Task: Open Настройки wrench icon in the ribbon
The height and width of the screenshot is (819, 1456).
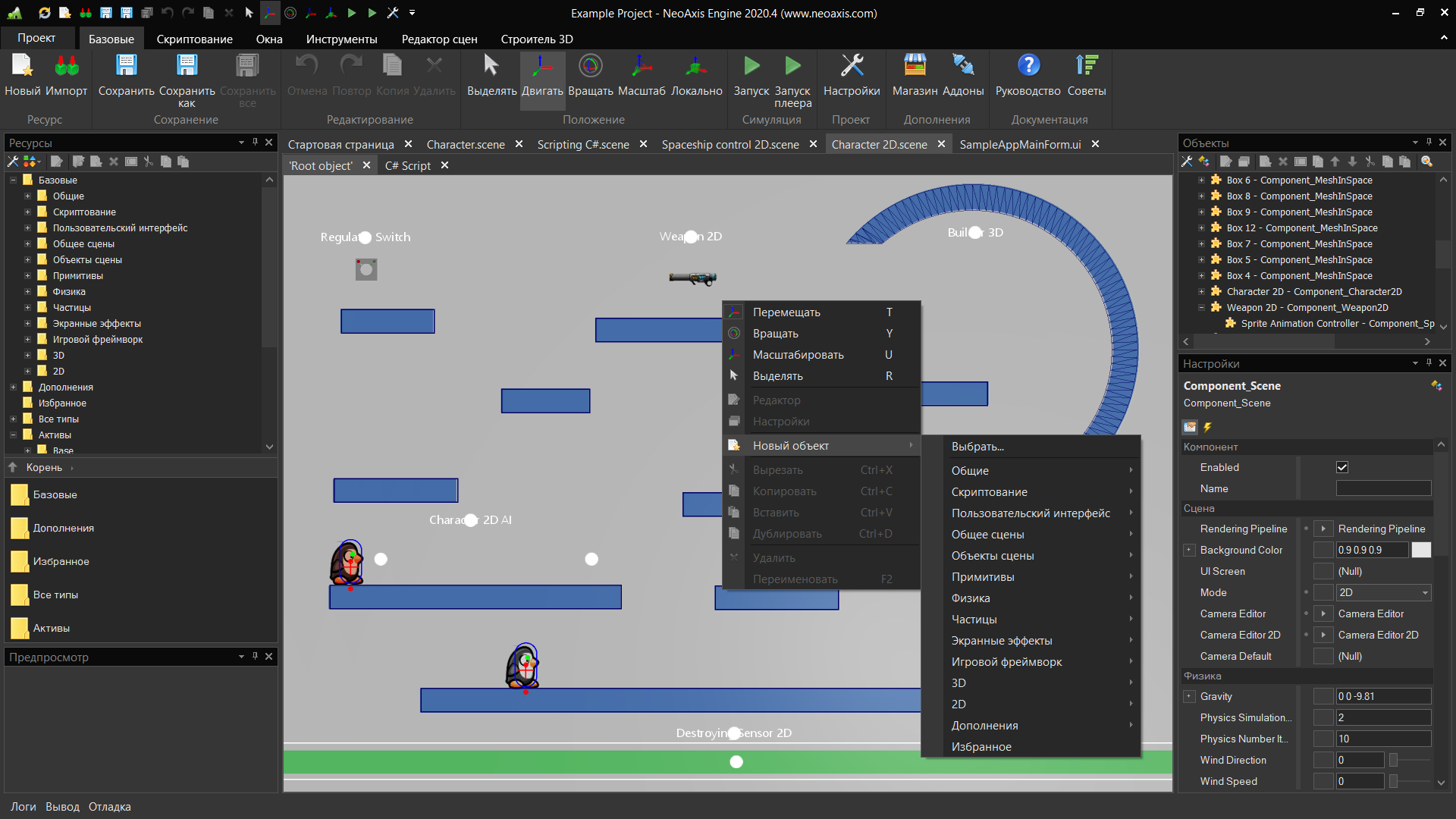Action: coord(852,74)
